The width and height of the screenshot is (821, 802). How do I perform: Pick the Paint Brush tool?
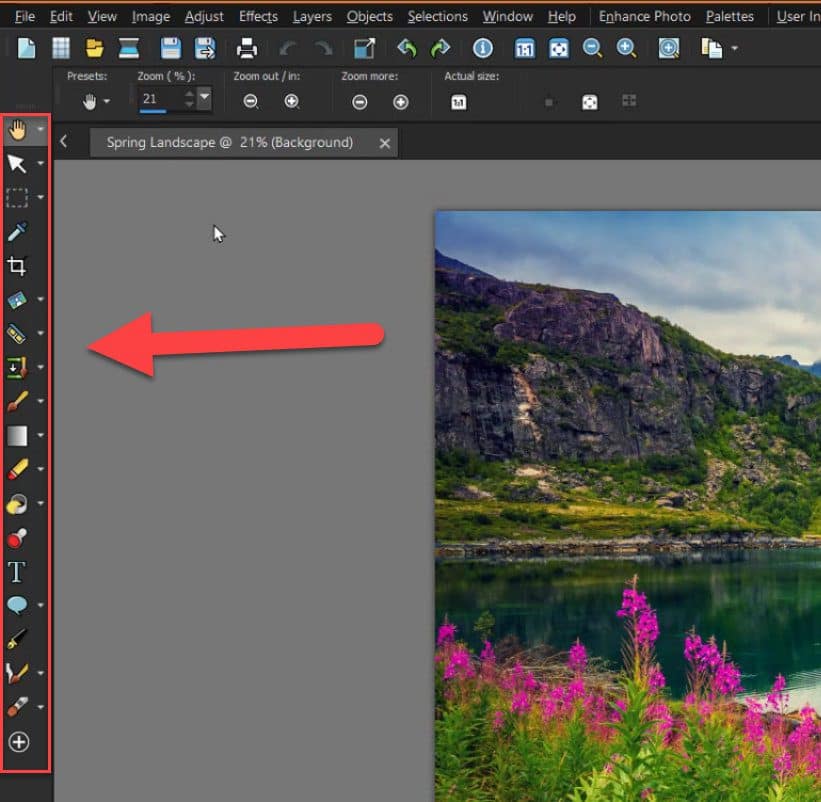click(x=17, y=401)
